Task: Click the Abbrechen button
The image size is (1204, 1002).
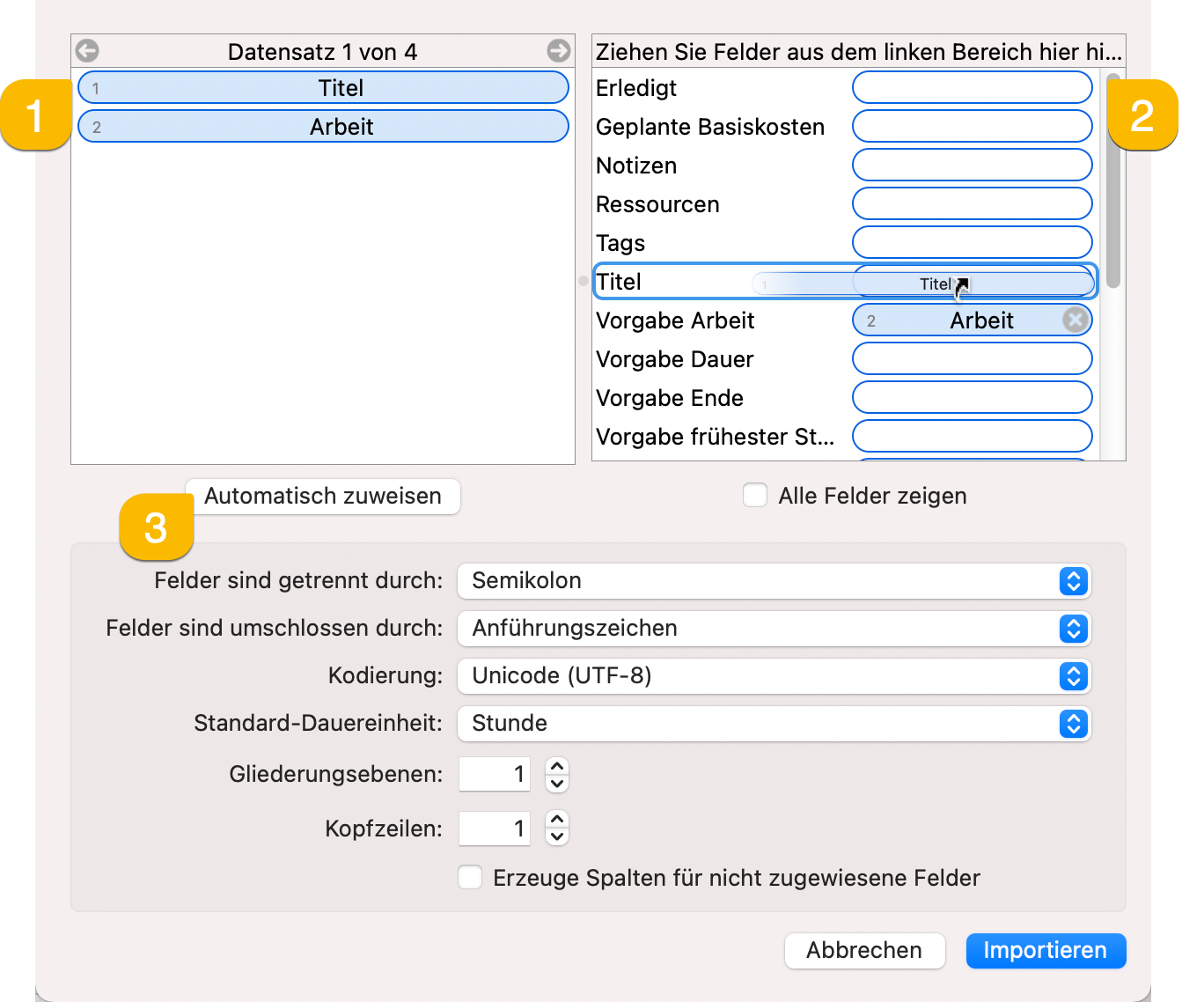Action: pyautogui.click(x=863, y=951)
